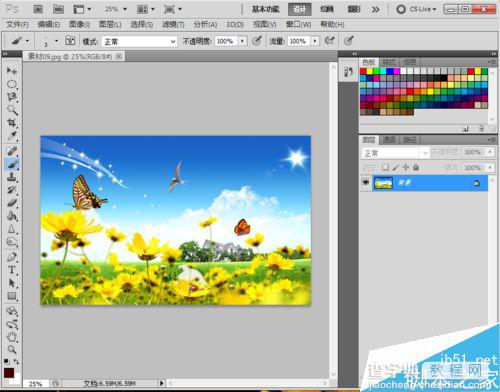Toggle lock image pixels brush icon
Image resolution: width=500 pixels, height=392 pixels.
pos(396,167)
